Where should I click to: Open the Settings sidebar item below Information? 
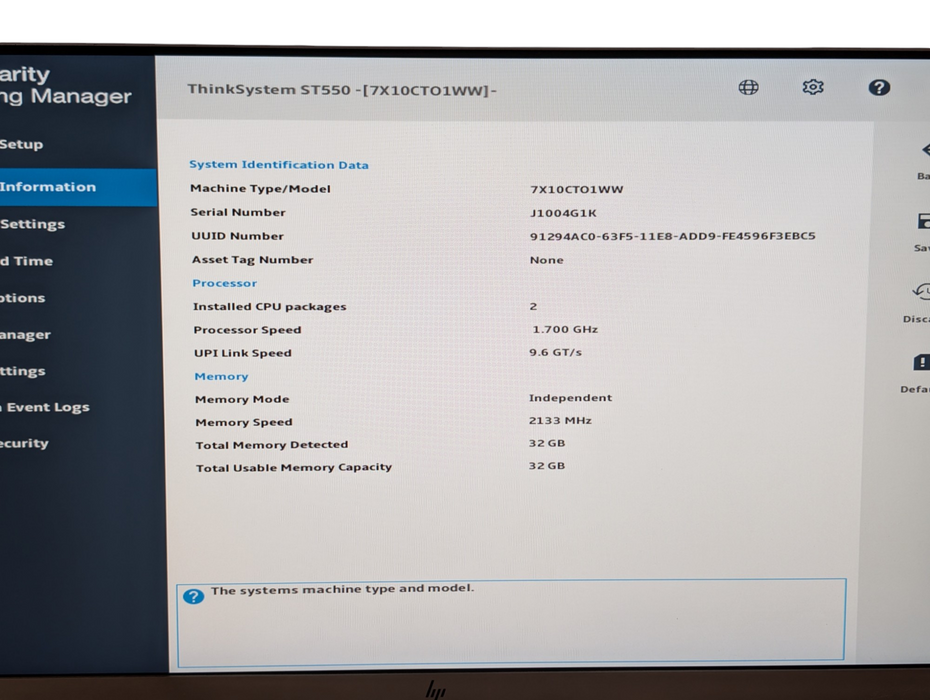tap(33, 224)
